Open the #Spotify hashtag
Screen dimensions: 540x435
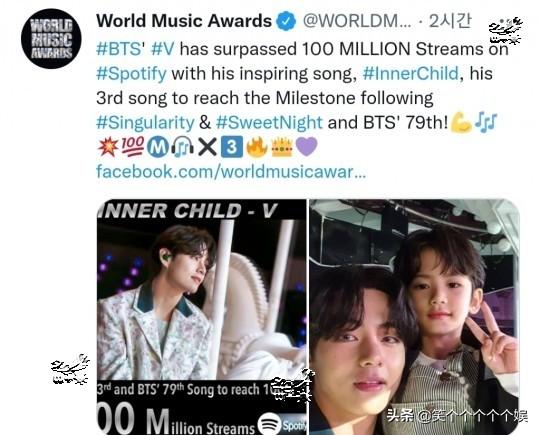pos(131,73)
